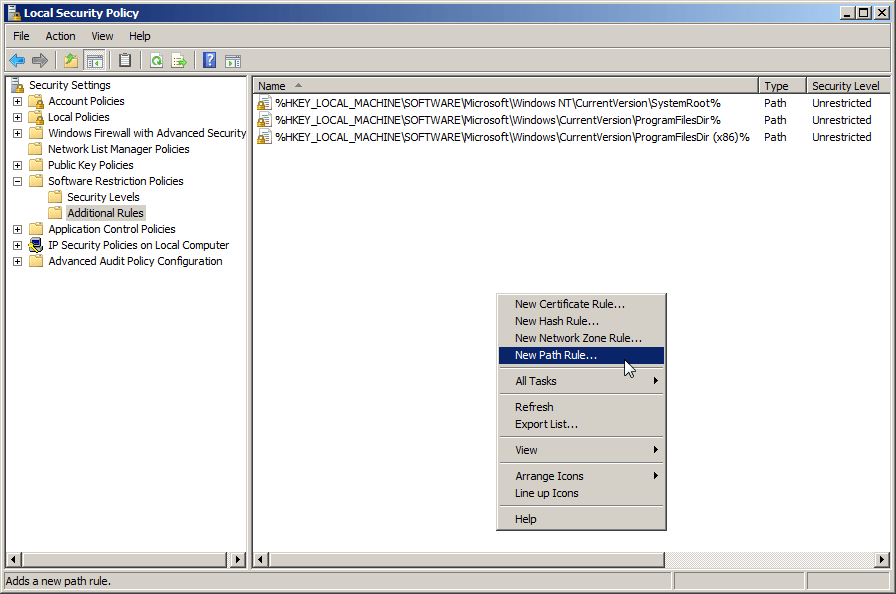Open the Action menu
This screenshot has width=896, height=594.
coord(61,36)
